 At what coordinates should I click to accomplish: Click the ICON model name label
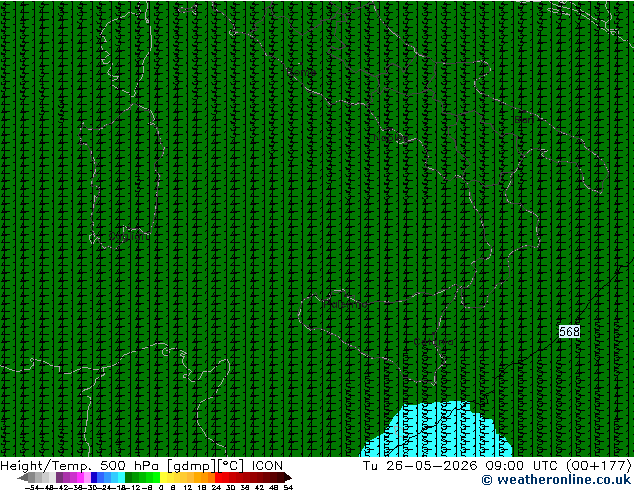click(x=267, y=465)
